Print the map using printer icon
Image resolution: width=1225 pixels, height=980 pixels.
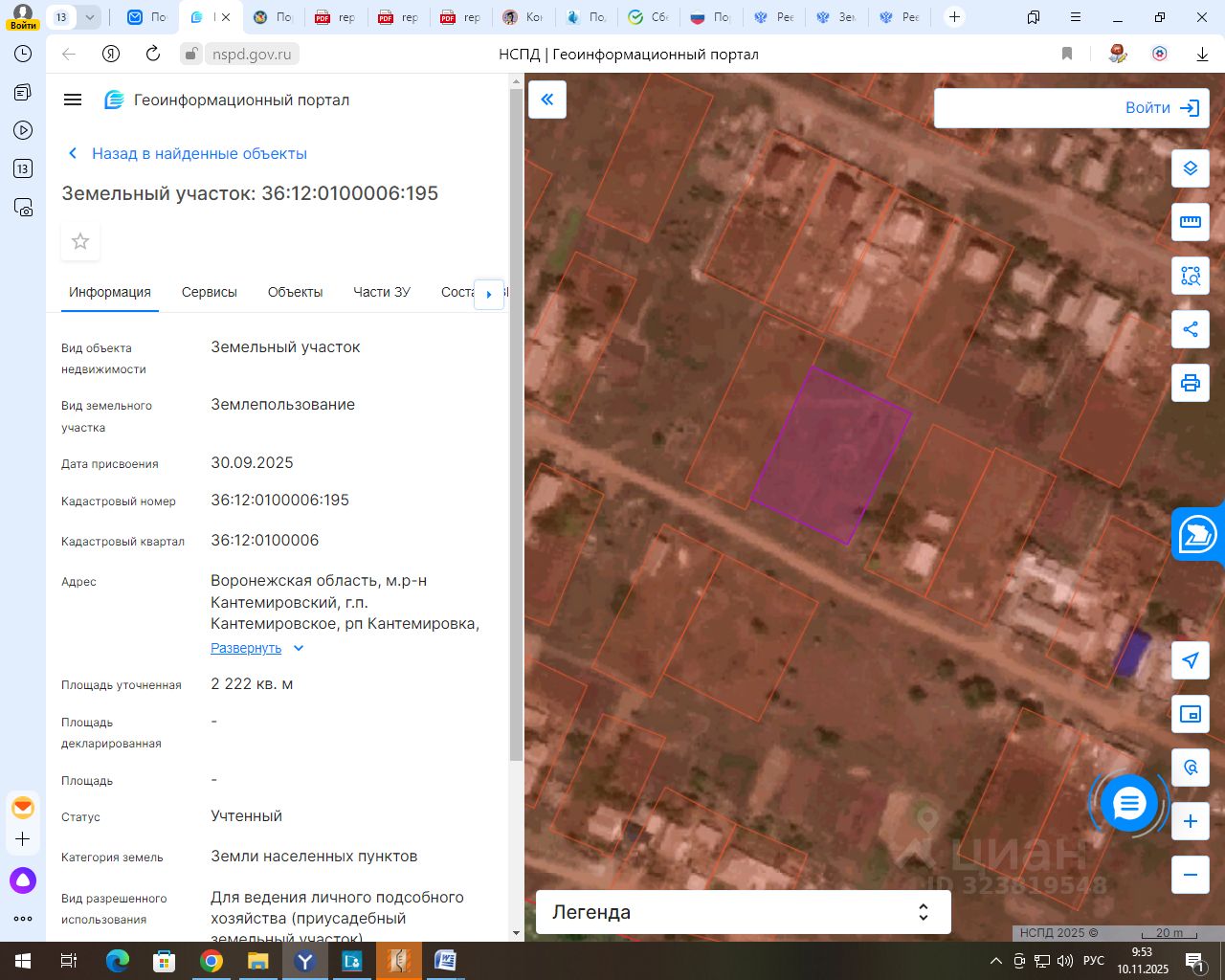pos(1190,384)
